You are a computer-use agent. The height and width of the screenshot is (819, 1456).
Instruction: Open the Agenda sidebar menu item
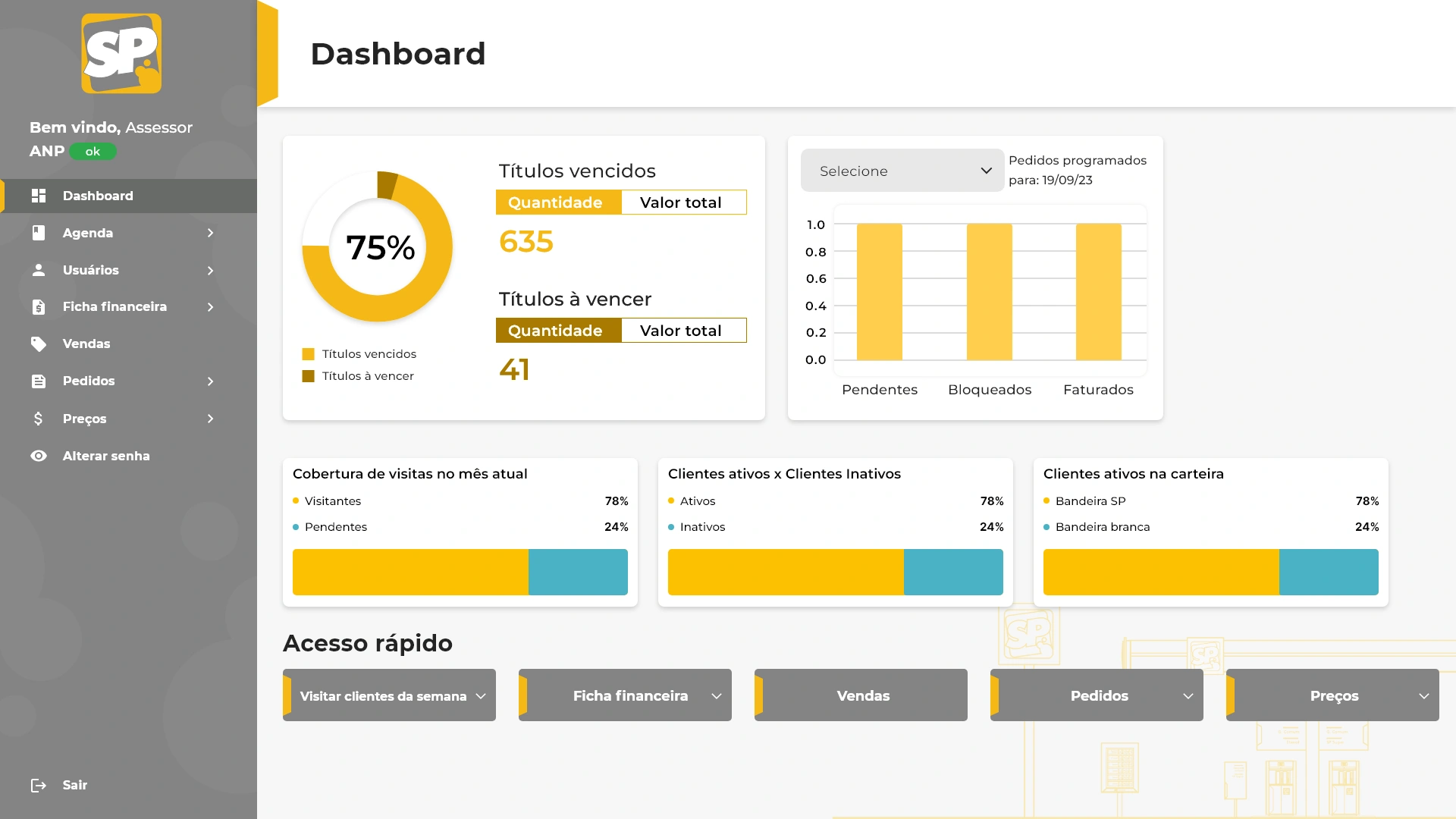pyautogui.click(x=88, y=233)
